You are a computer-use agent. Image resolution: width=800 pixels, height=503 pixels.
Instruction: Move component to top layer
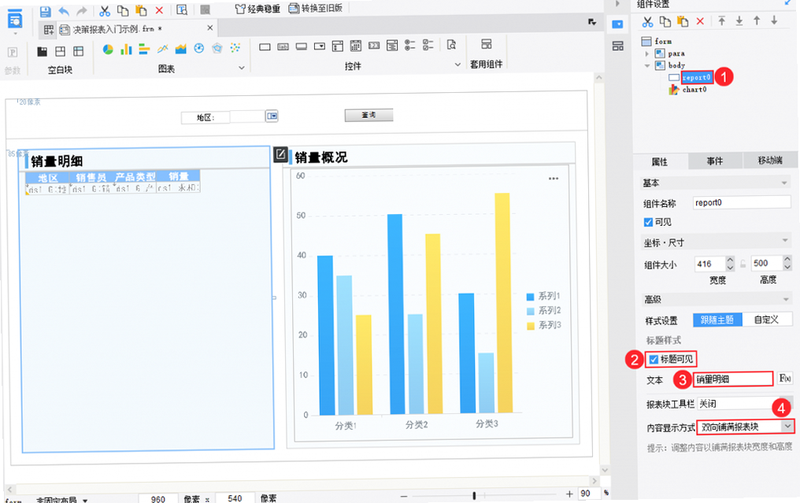[722, 21]
